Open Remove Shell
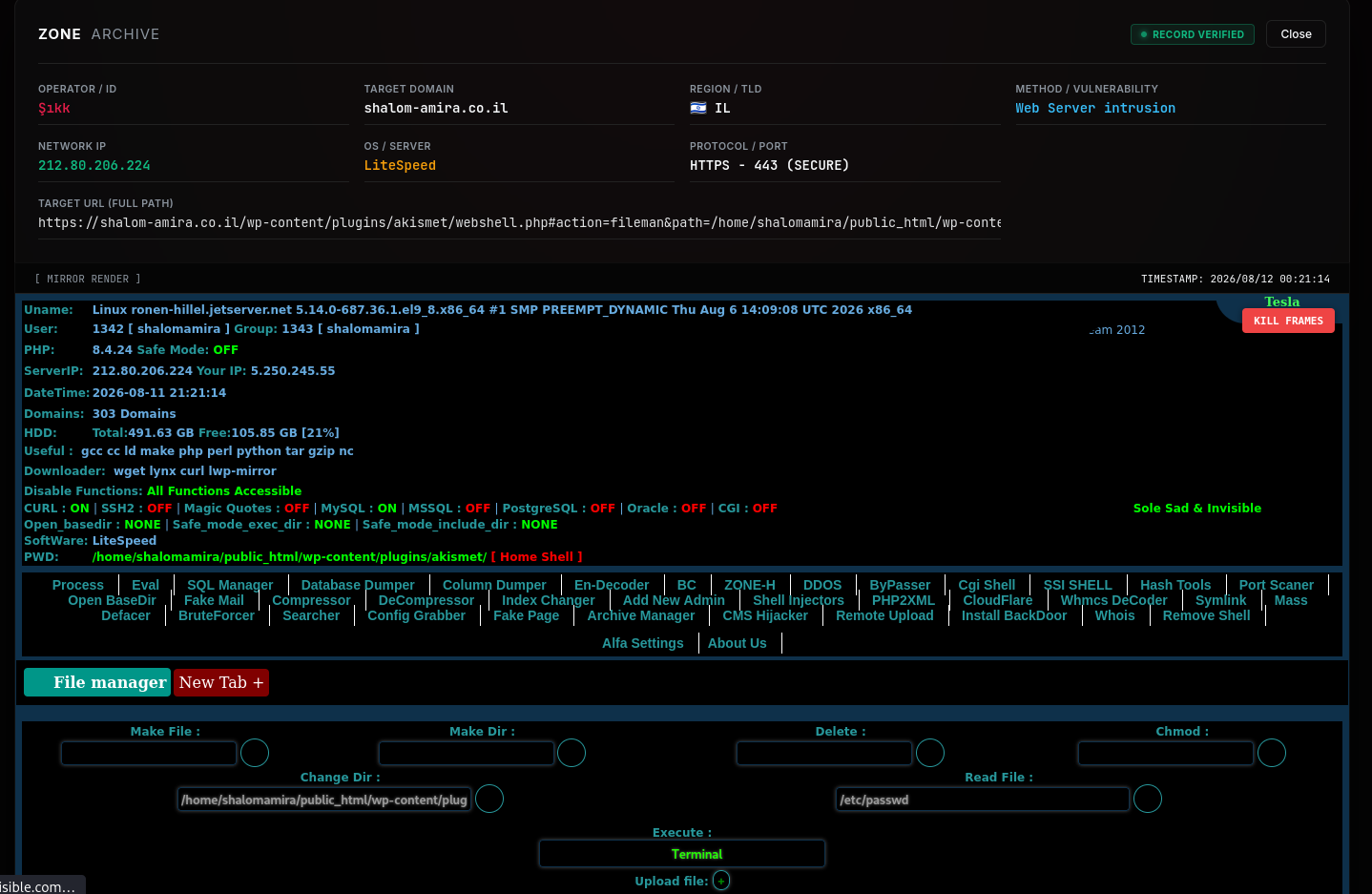 [x=1207, y=615]
